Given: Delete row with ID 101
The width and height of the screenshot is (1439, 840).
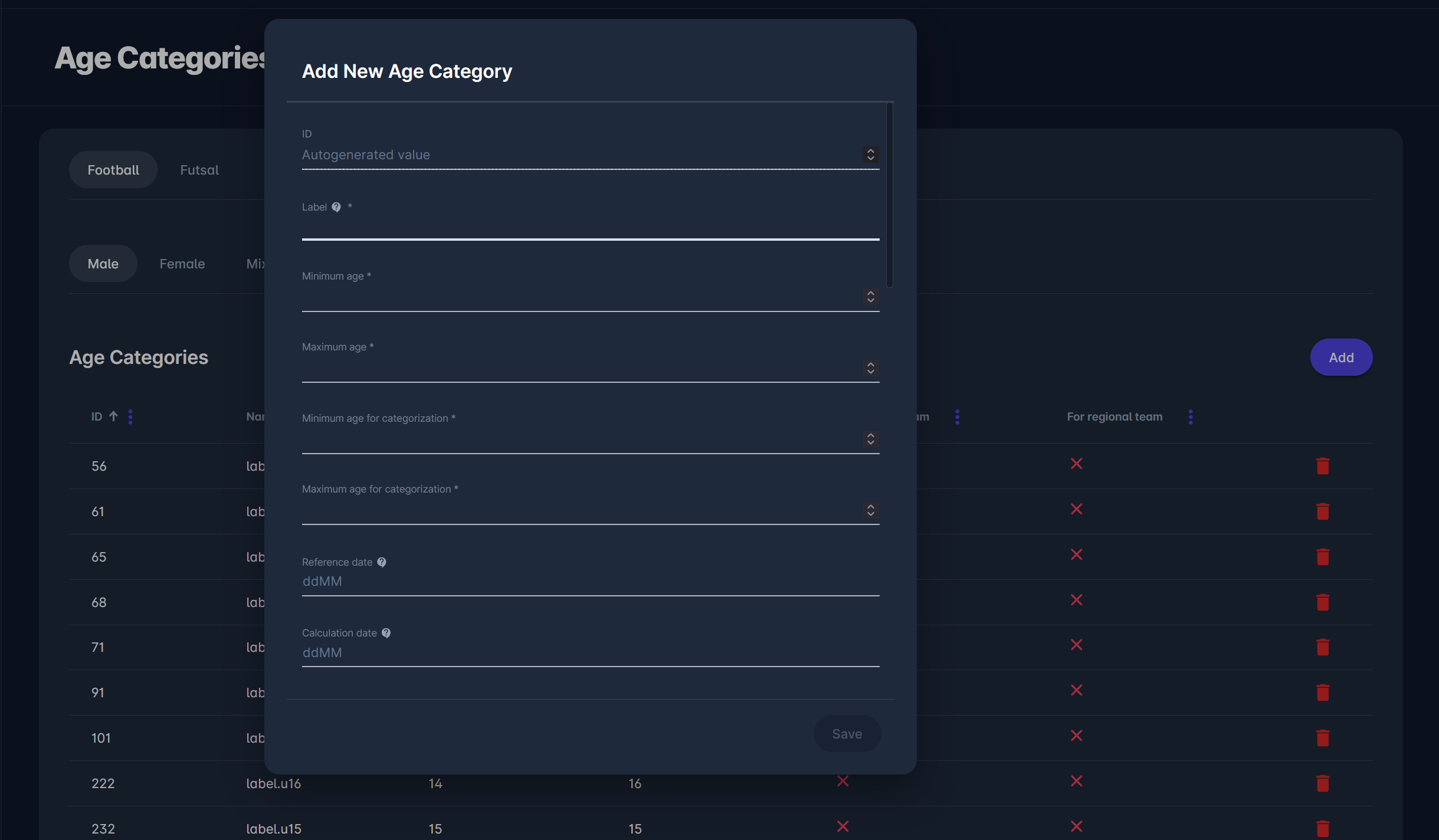Looking at the screenshot, I should [x=1323, y=738].
